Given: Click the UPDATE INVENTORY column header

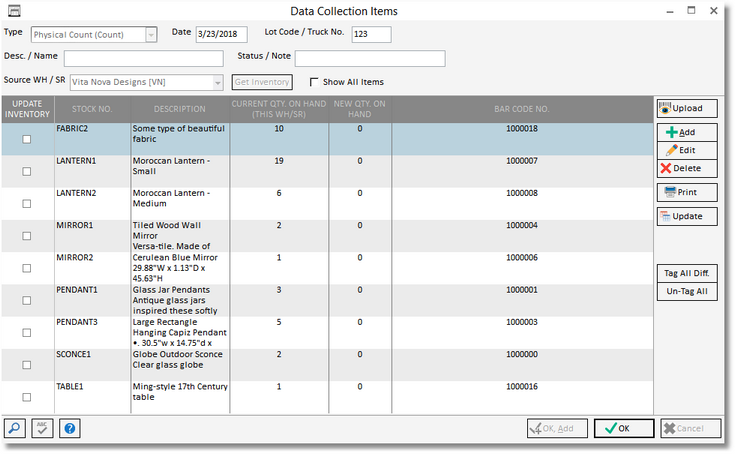Looking at the screenshot, I should [x=27, y=109].
